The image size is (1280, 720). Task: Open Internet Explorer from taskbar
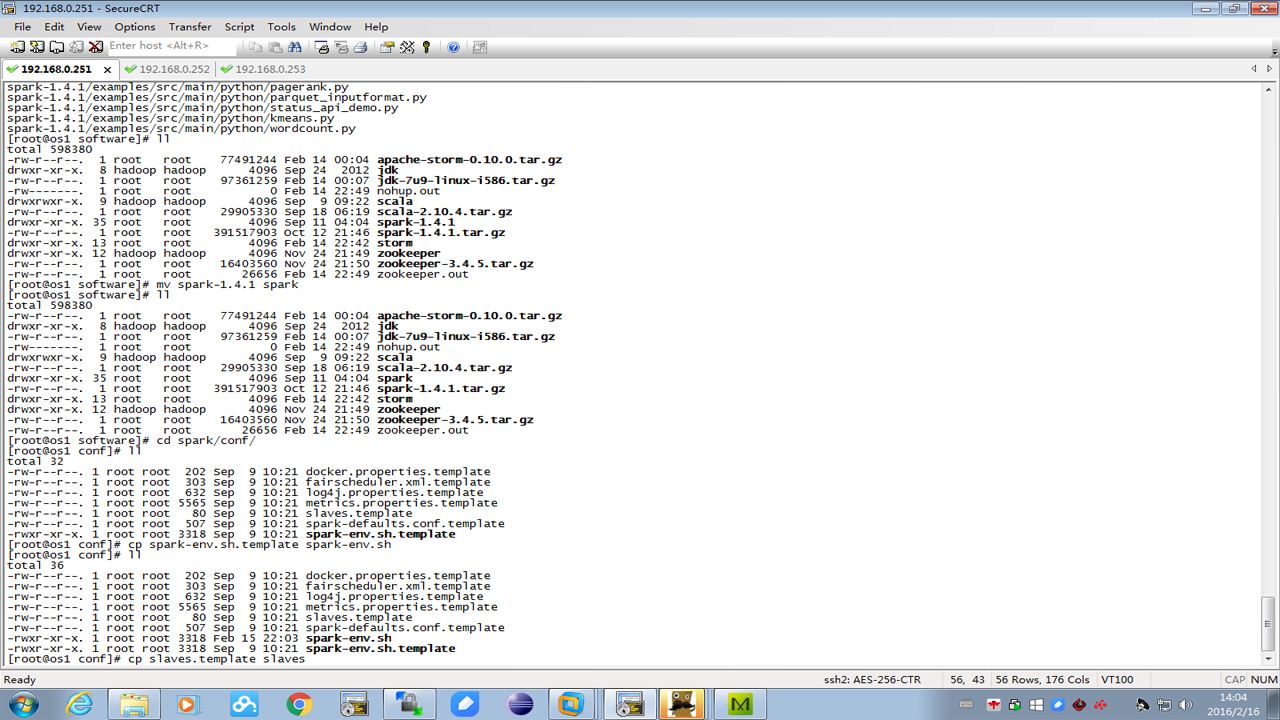click(x=79, y=704)
